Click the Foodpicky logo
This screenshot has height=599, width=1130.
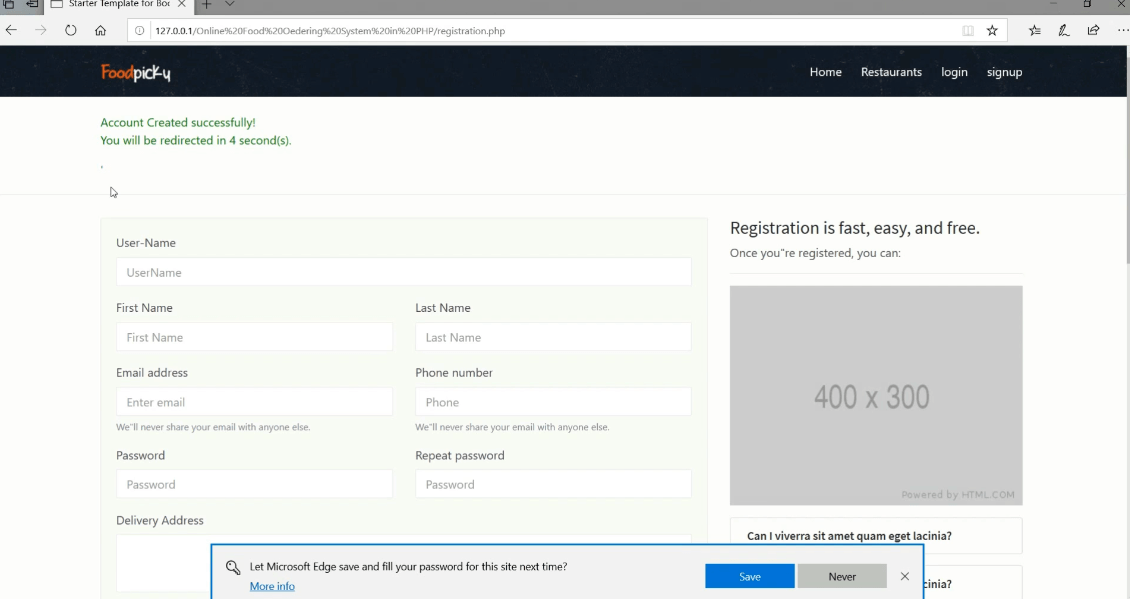pyautogui.click(x=136, y=72)
